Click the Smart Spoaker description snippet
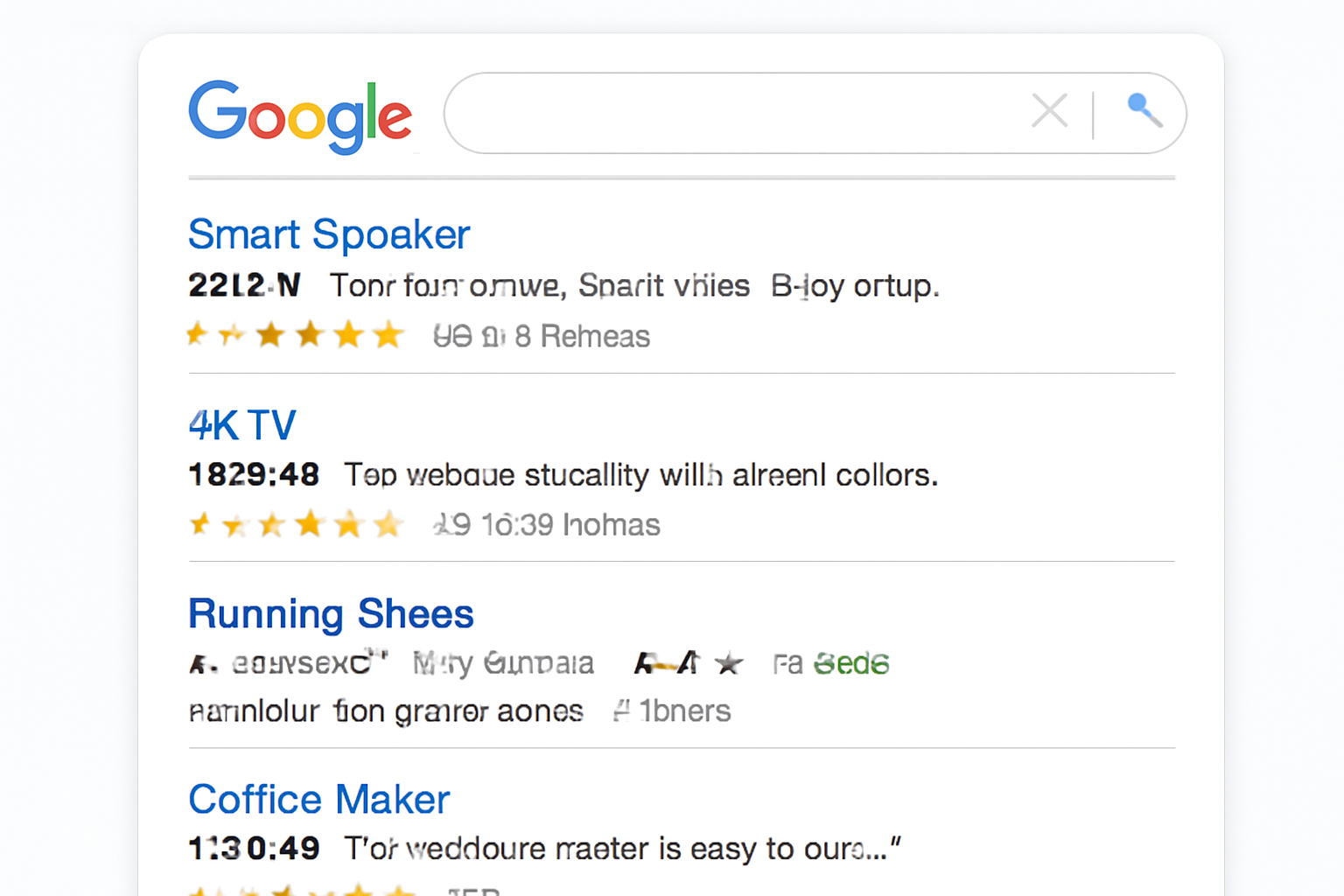The image size is (1344, 896). tap(633, 286)
